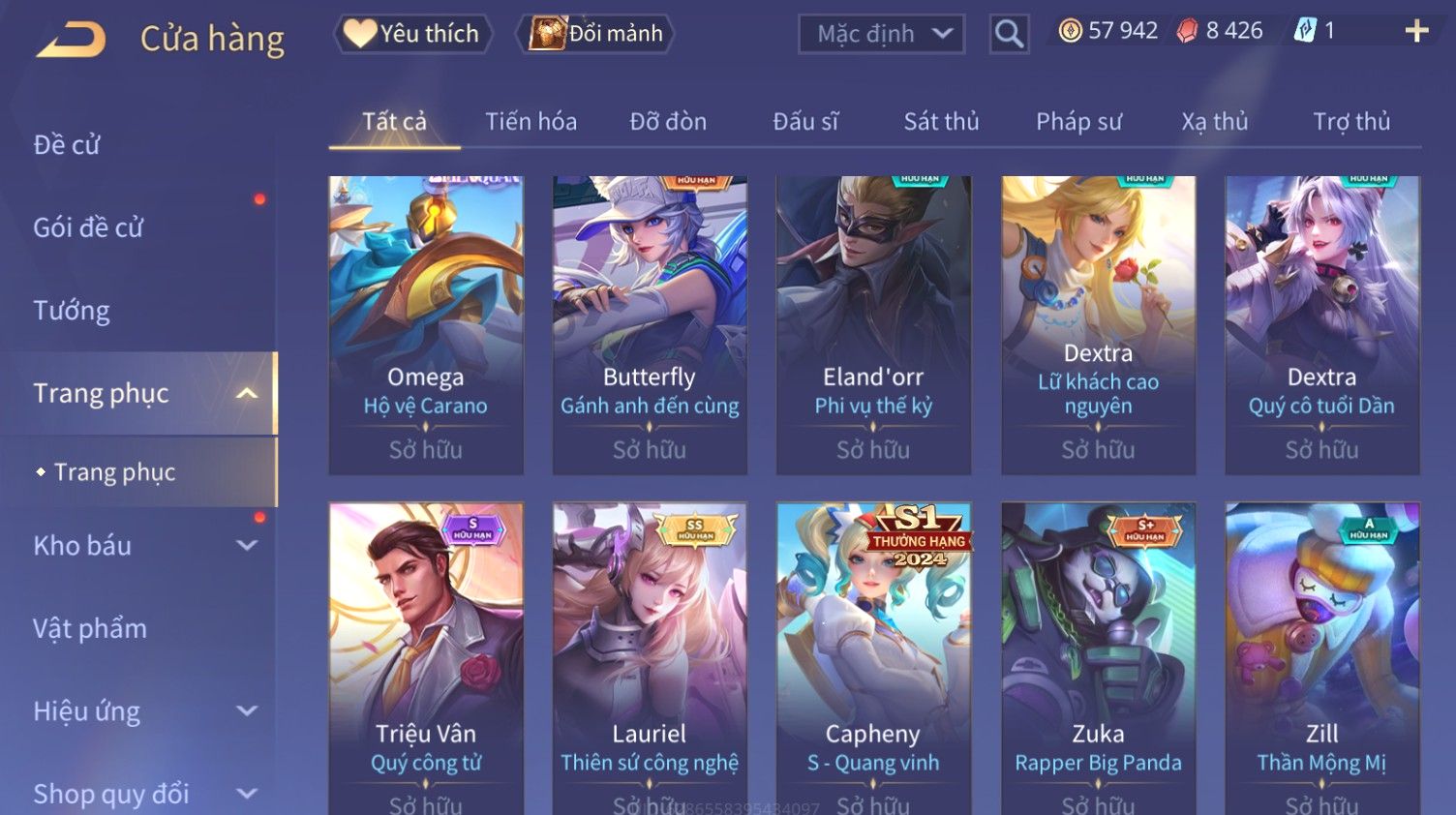Click the red ruby gem icon
The height and width of the screenshot is (815, 1456).
[x=1187, y=31]
